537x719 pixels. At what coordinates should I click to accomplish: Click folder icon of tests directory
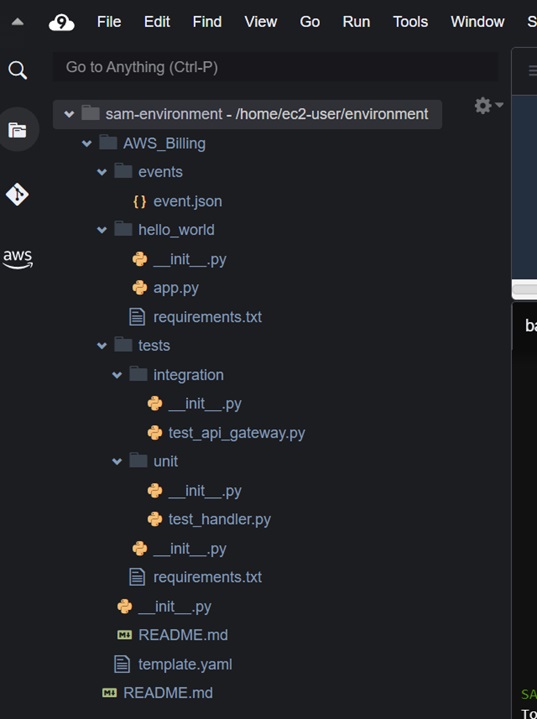(x=123, y=344)
